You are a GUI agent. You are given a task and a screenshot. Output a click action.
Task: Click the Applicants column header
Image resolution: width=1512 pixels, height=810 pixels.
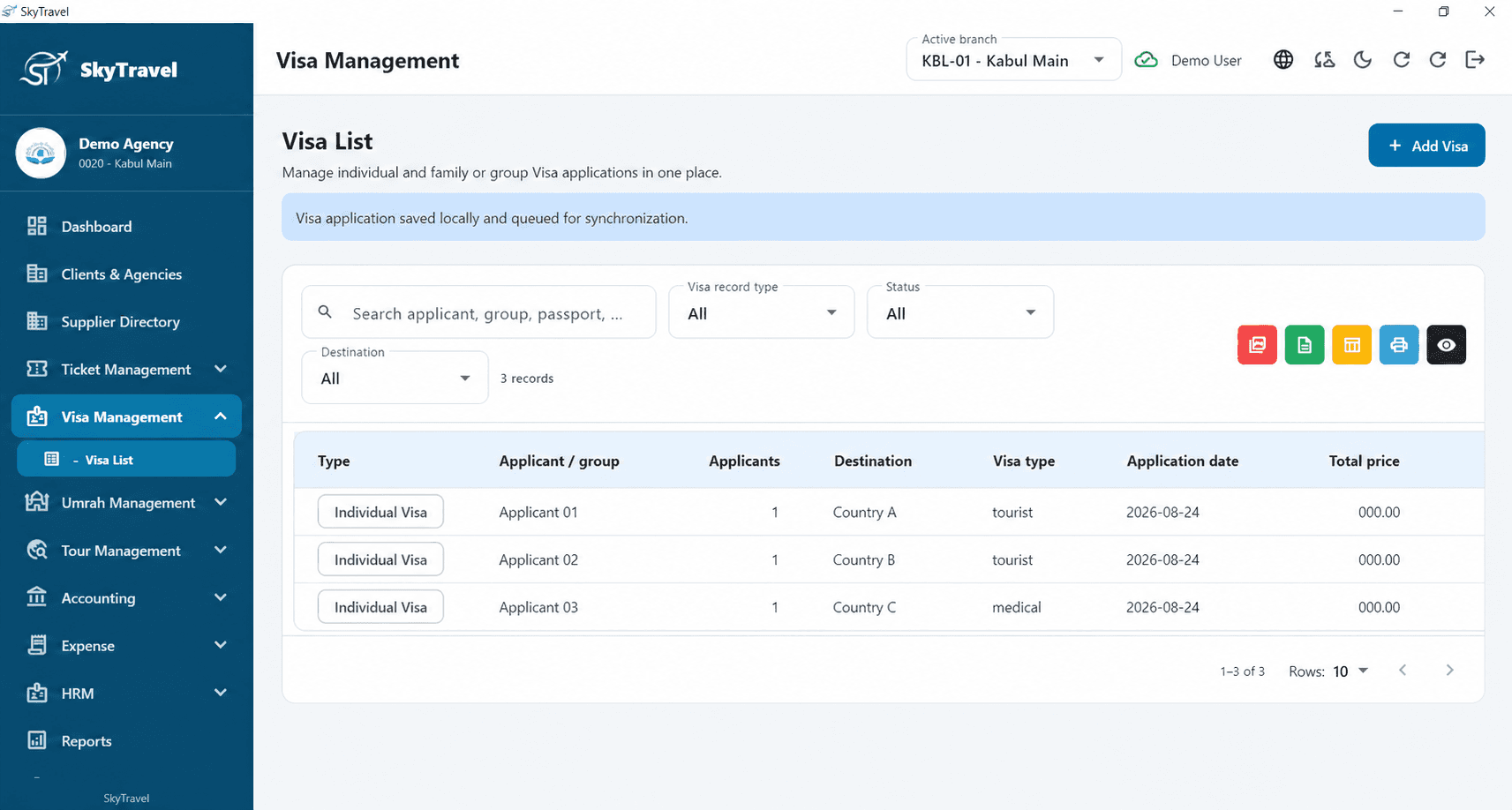click(x=744, y=461)
